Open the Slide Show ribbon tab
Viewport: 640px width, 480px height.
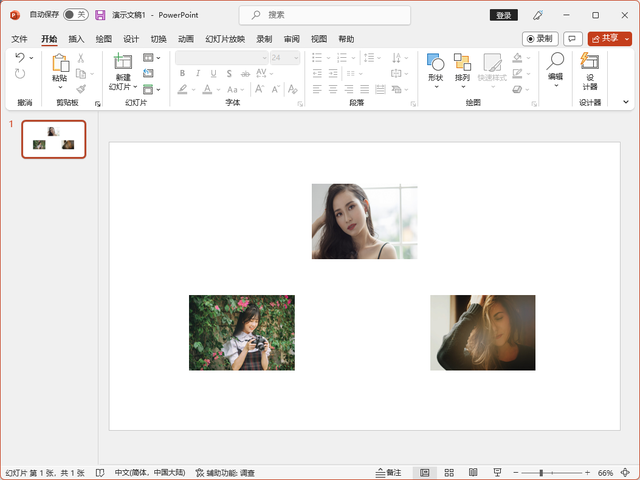pyautogui.click(x=225, y=39)
